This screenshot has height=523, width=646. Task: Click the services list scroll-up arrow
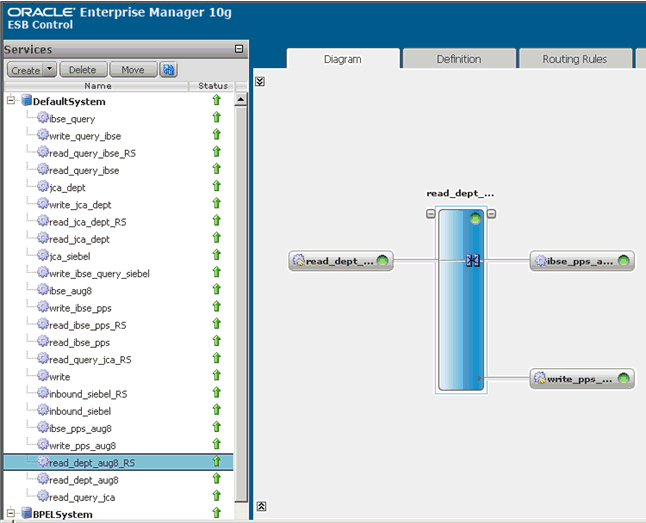coord(241,100)
